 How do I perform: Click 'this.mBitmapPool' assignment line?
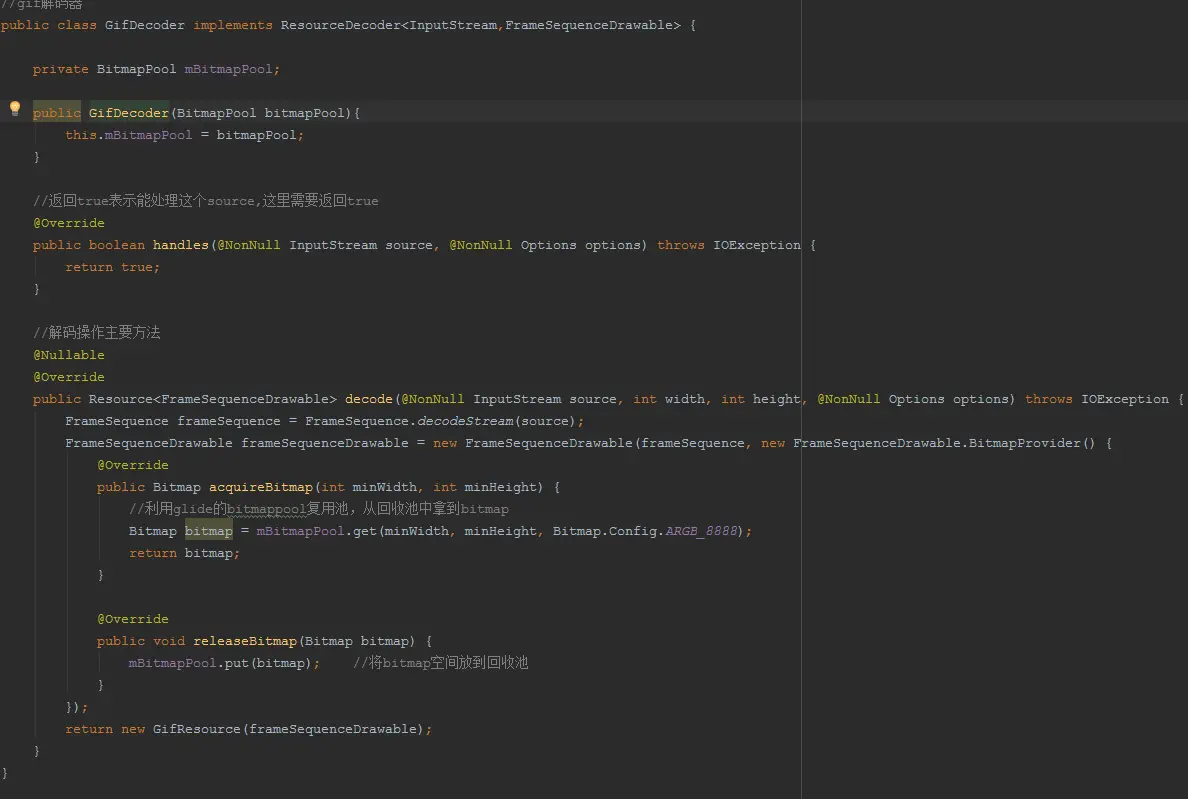(x=184, y=135)
